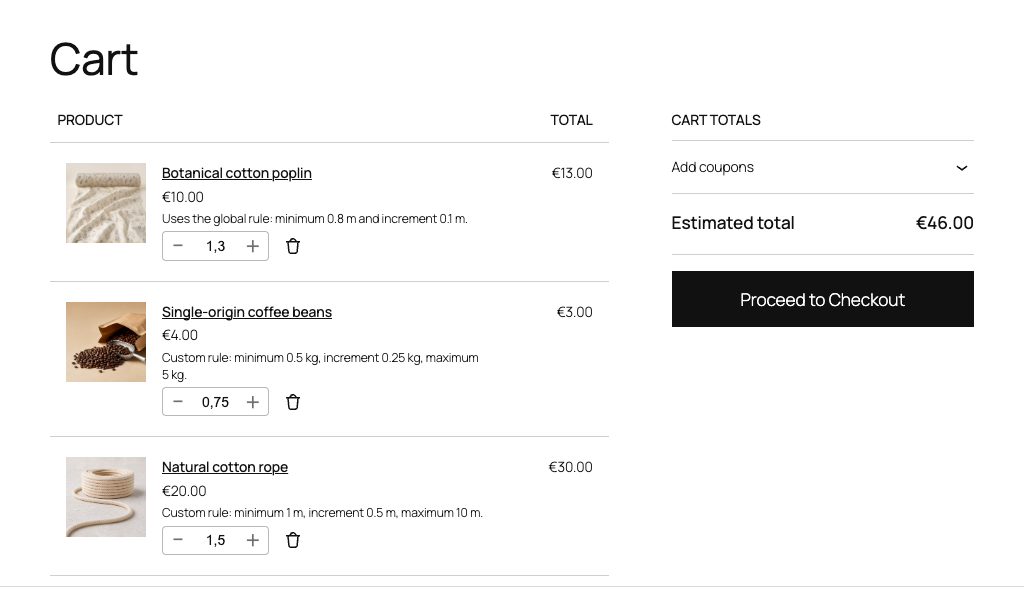This screenshot has height=600, width=1024.
Task: Click the €4.00 coffee unit price
Action: click(180, 335)
